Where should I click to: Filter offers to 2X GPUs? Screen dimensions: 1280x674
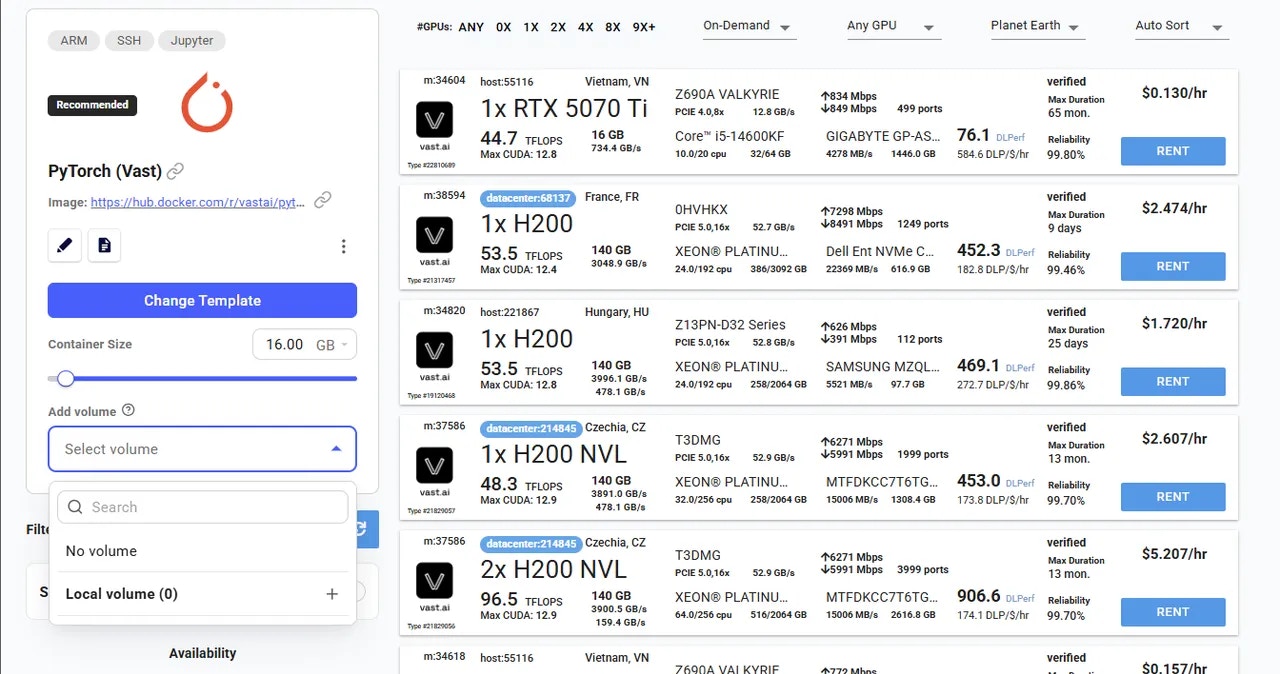coord(558,27)
